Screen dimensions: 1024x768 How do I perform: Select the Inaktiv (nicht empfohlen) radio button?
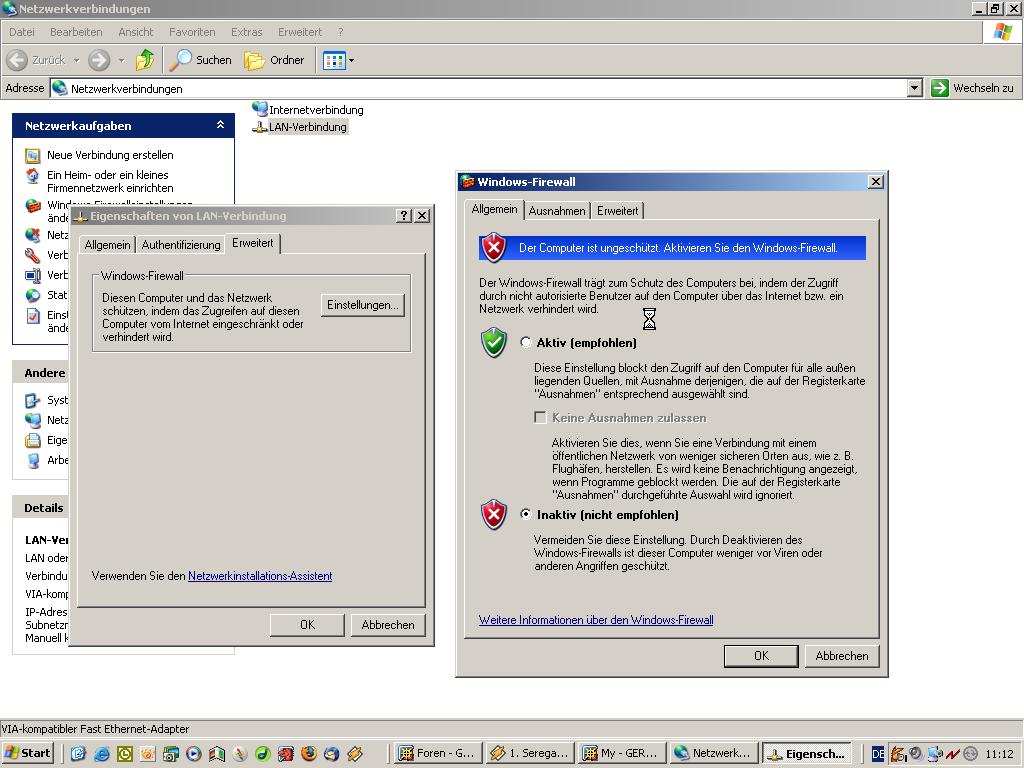click(526, 514)
